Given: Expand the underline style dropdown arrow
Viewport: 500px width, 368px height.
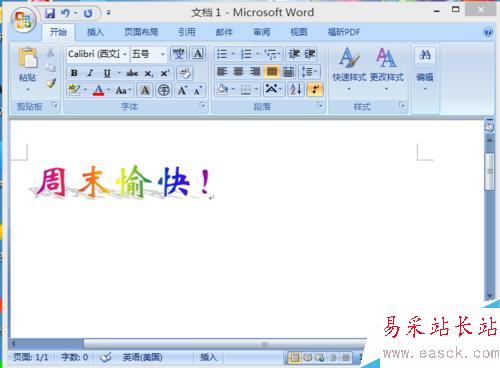Looking at the screenshot, I should click(119, 73).
